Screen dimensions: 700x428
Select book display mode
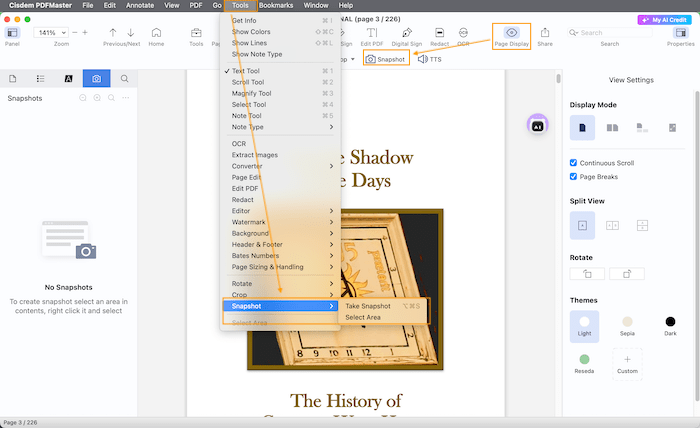click(x=642, y=128)
